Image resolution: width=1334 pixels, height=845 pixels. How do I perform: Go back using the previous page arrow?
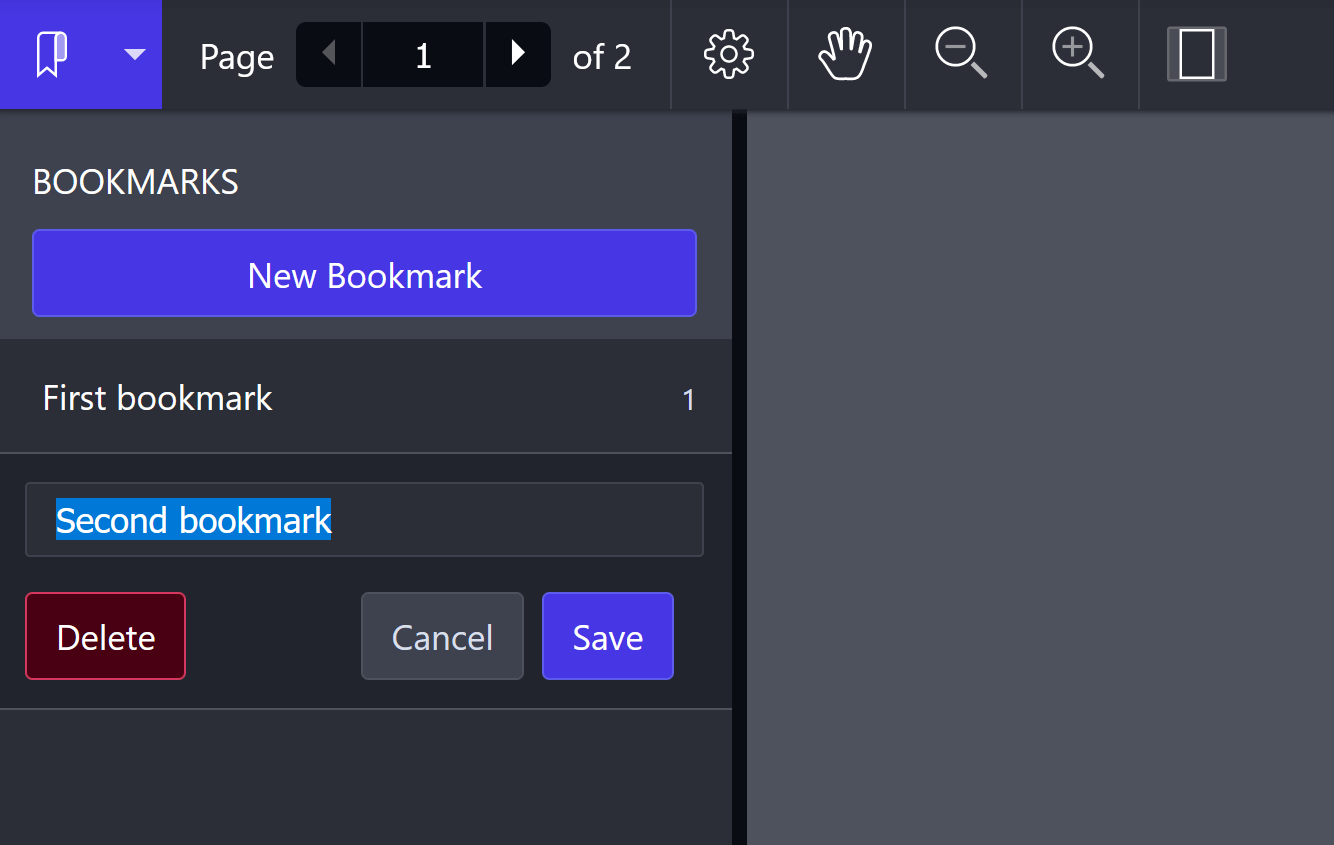[328, 54]
